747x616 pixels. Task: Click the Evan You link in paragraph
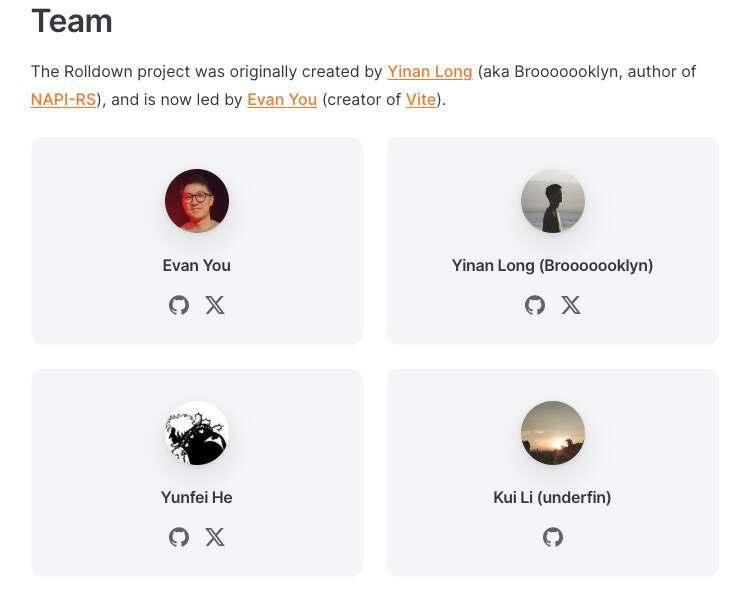[282, 100]
